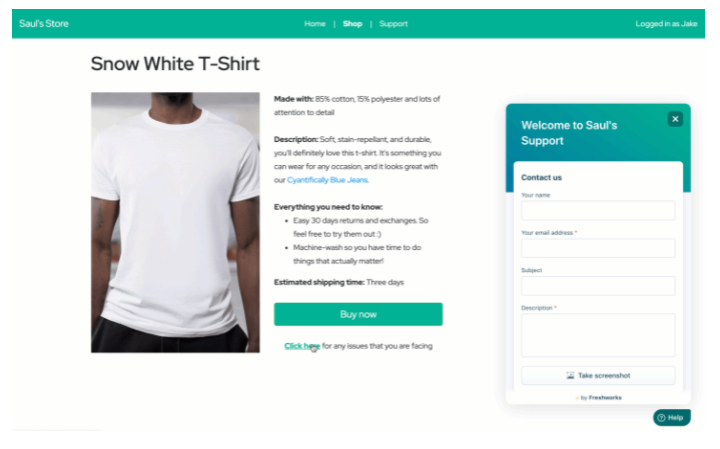The width and height of the screenshot is (720, 449).
Task: Click the Take screenshot button
Action: point(598,375)
